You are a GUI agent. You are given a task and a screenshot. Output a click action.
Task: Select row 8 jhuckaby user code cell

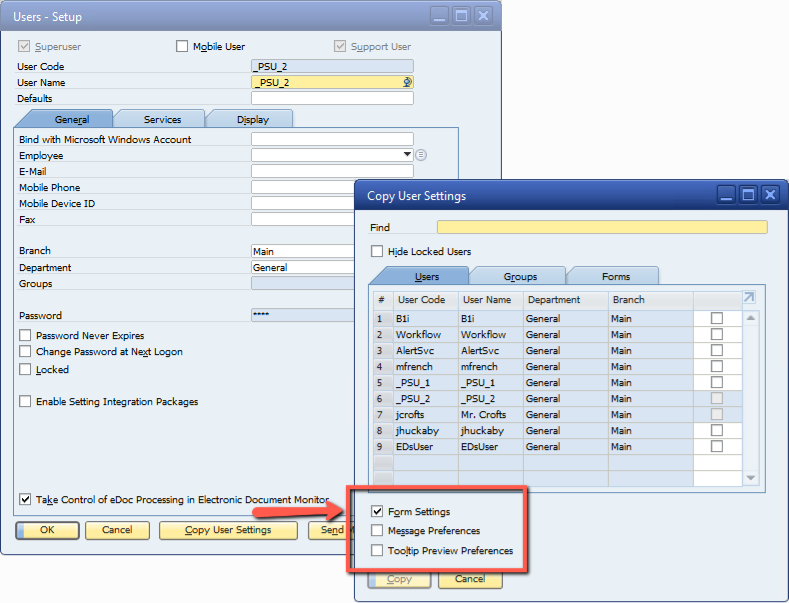[426, 431]
